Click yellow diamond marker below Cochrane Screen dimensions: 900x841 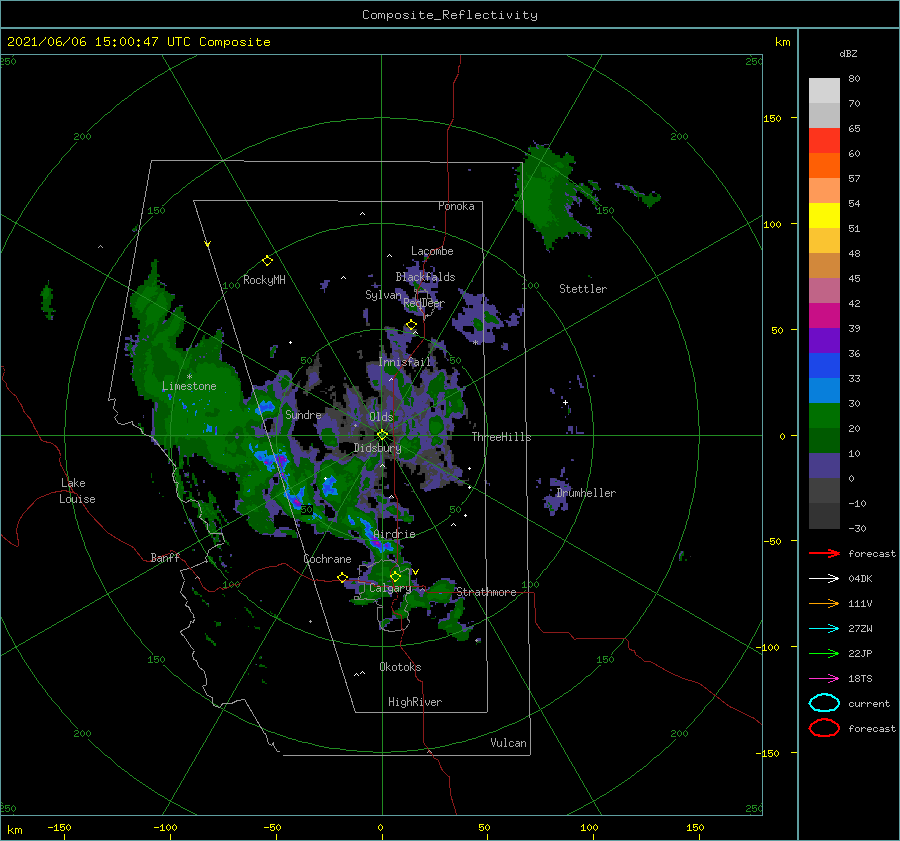(342, 577)
